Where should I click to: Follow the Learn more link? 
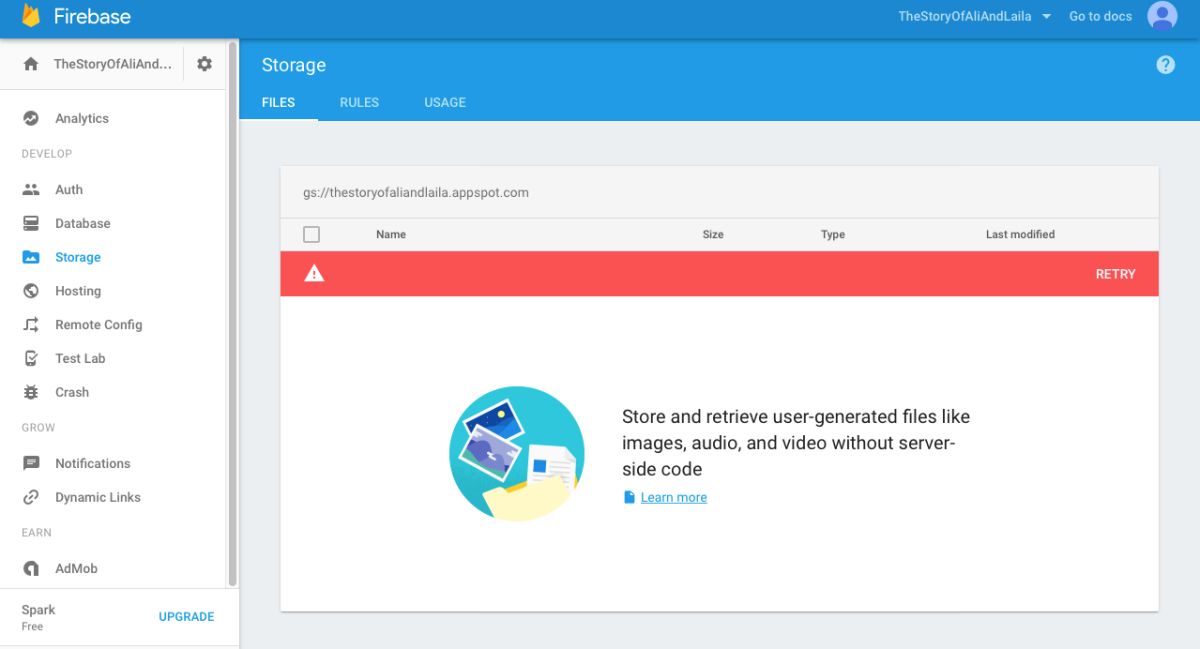(x=674, y=497)
